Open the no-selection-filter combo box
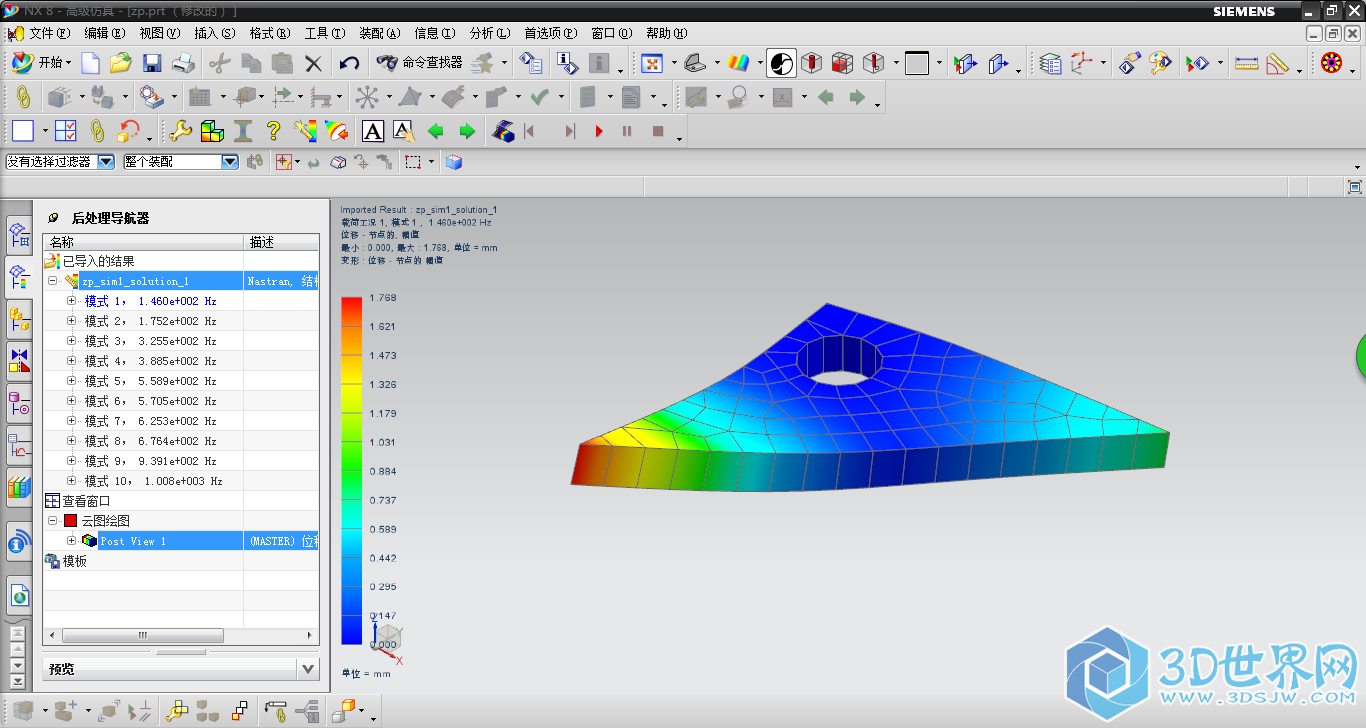The height and width of the screenshot is (728, 1366). coord(60,161)
